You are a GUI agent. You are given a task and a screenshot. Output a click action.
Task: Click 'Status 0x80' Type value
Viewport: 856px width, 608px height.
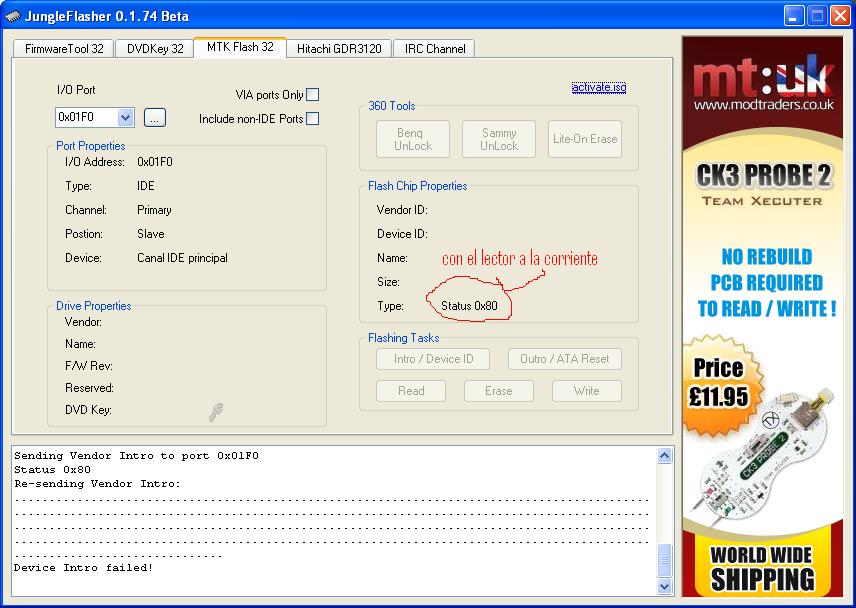[x=469, y=306]
